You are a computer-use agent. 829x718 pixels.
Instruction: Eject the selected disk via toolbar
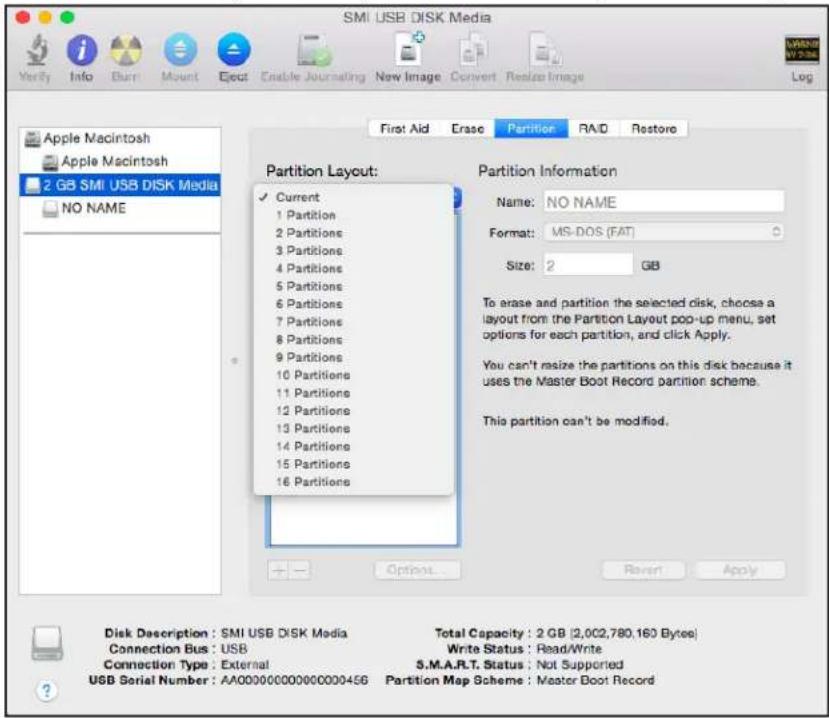tap(234, 50)
